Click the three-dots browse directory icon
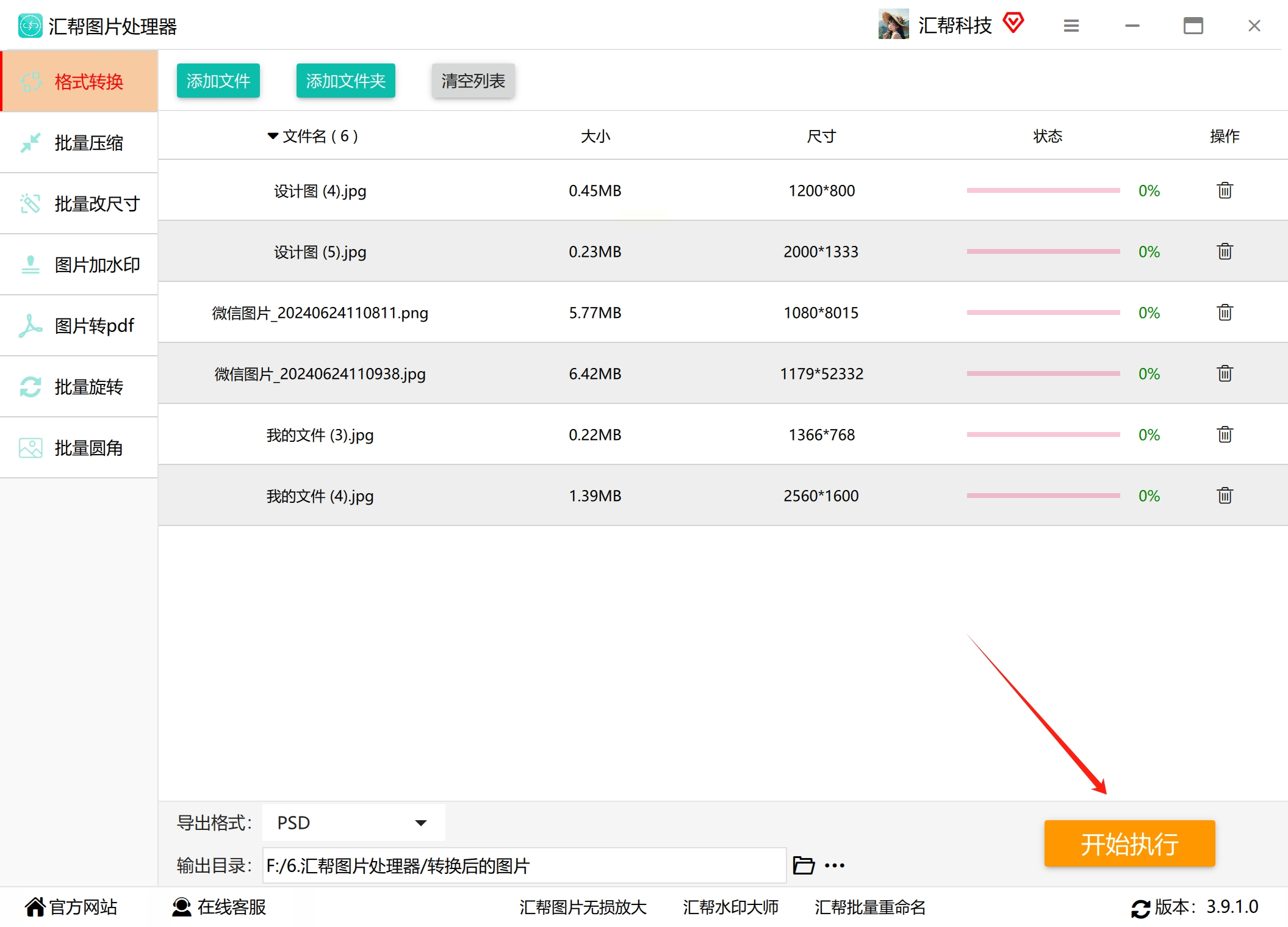The height and width of the screenshot is (927, 1288). pos(835,865)
